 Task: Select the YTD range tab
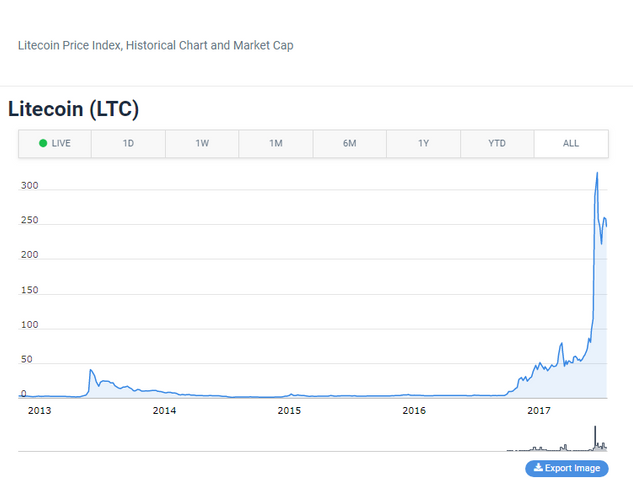point(497,144)
